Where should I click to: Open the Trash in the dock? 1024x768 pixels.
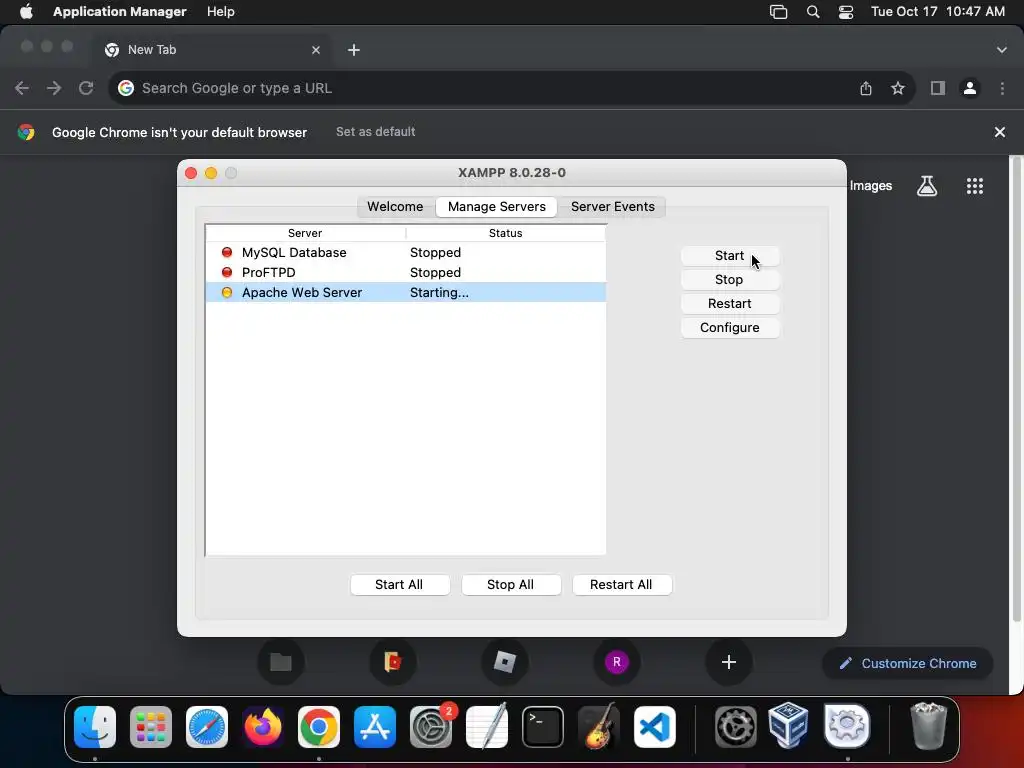click(928, 726)
